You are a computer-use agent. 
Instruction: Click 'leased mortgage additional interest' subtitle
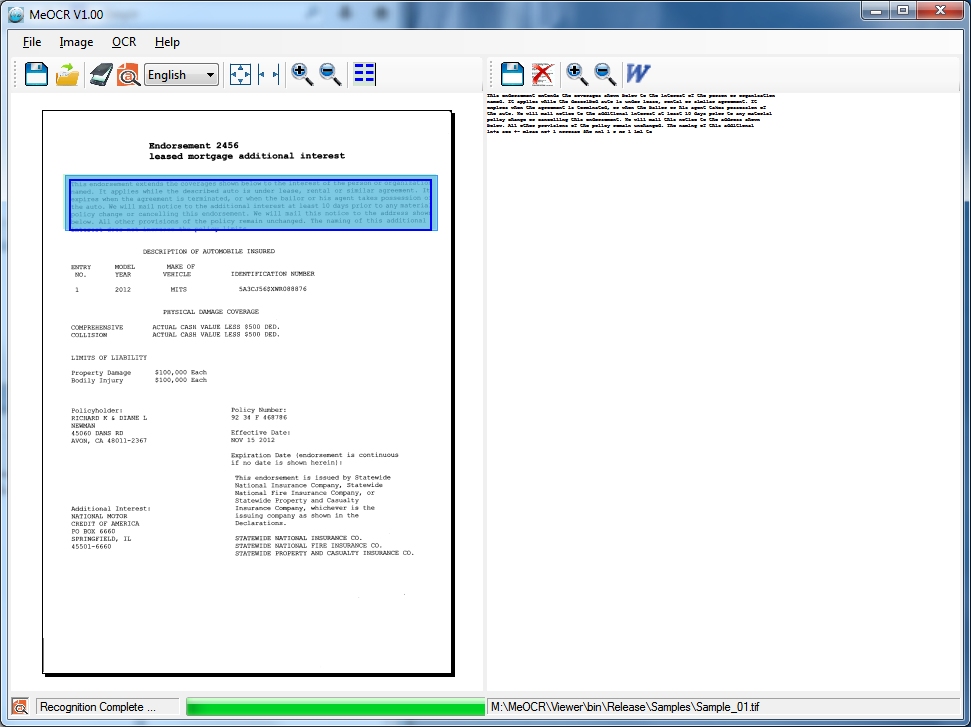[246, 156]
